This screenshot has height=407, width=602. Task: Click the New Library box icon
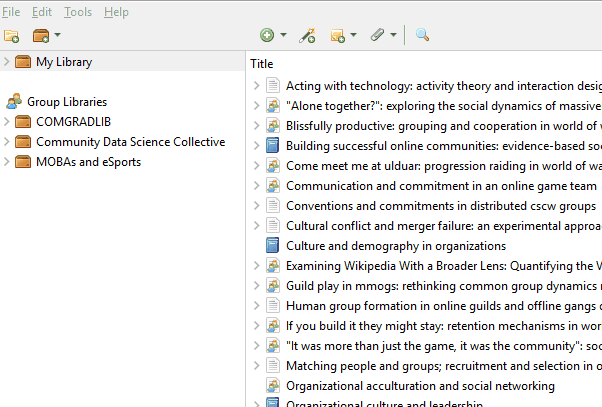click(41, 36)
